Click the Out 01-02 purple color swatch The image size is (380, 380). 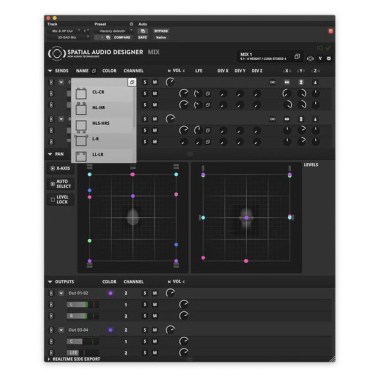click(110, 293)
